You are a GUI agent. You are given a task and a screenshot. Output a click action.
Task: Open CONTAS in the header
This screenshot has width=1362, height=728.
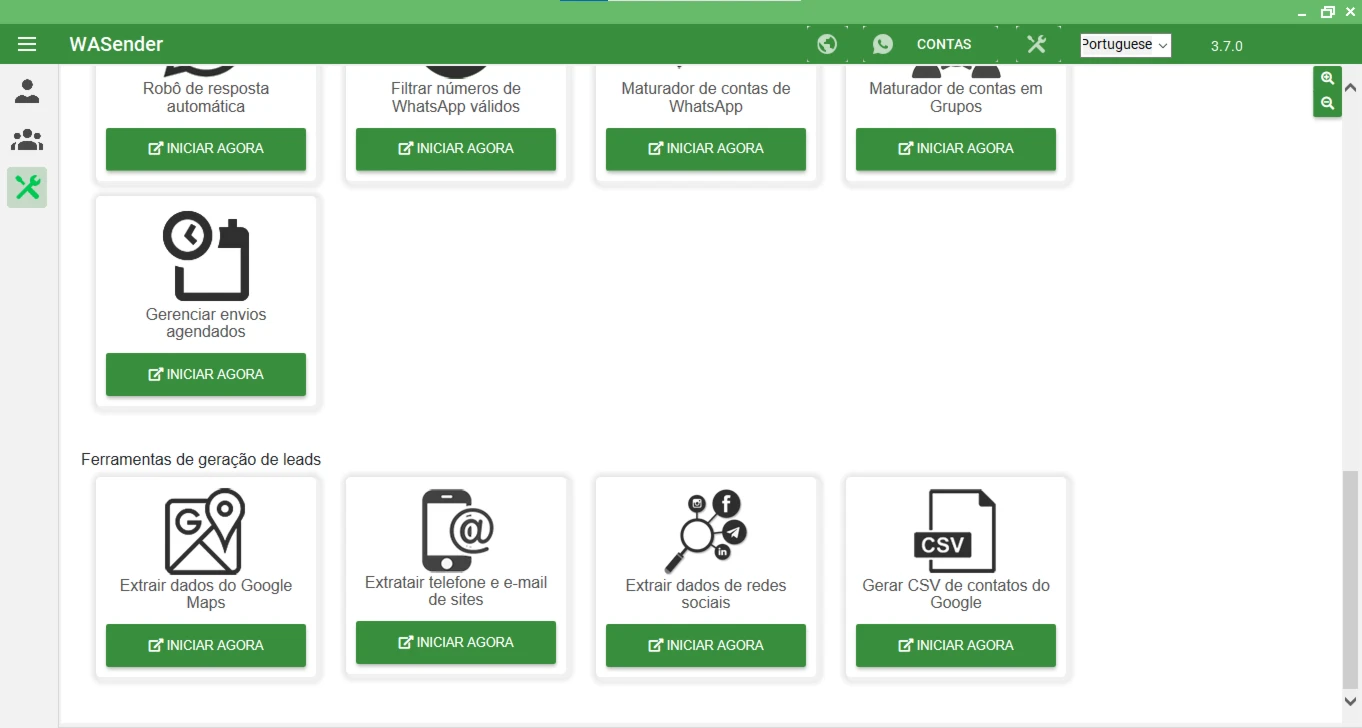click(944, 44)
